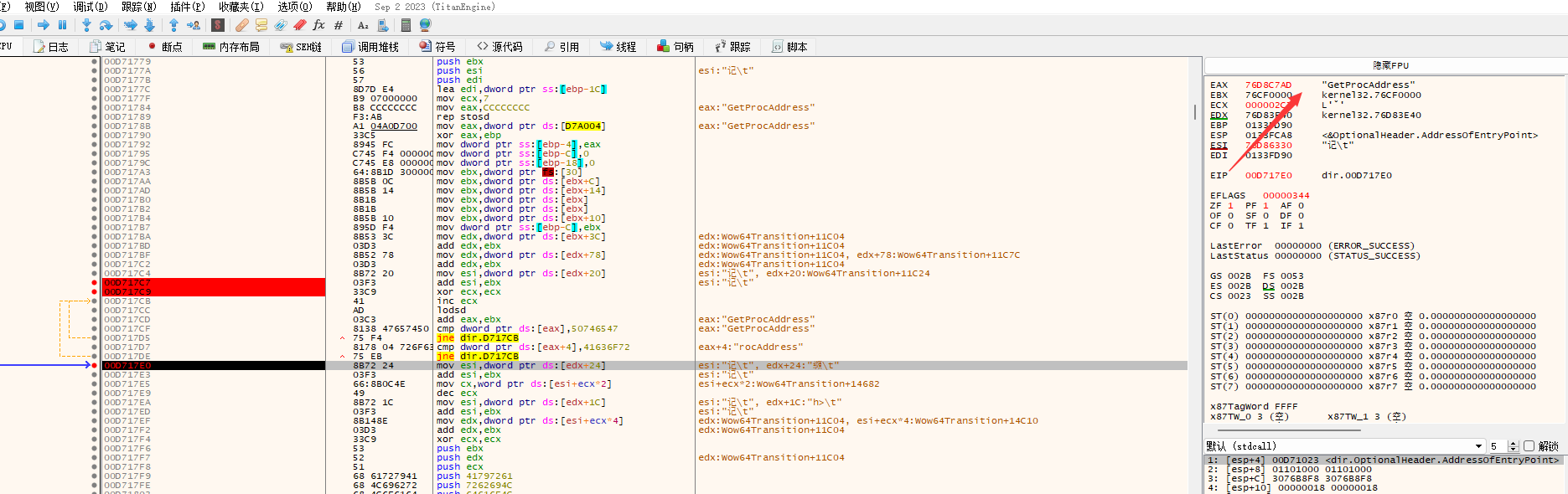Screen dimensions: 1568x494
Task: Open the Scylla plugin icon
Action: coord(218,25)
